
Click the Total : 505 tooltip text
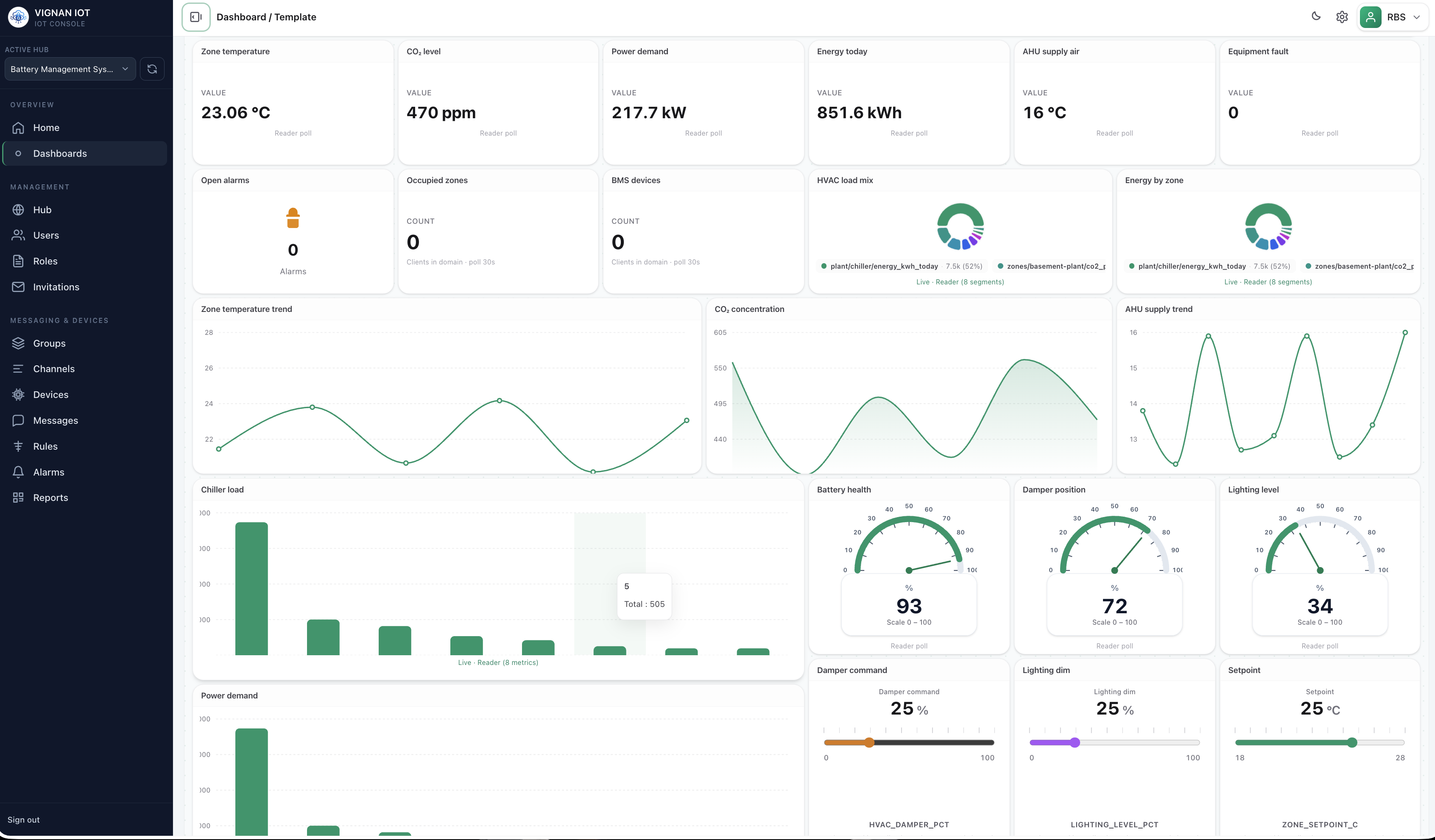coord(644,604)
